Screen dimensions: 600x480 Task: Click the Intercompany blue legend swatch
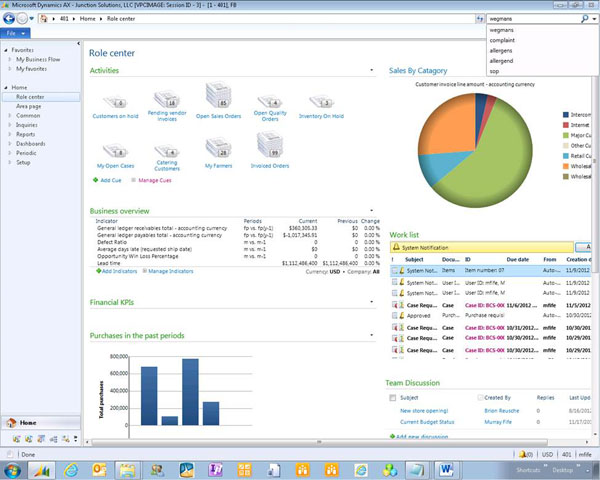click(566, 115)
